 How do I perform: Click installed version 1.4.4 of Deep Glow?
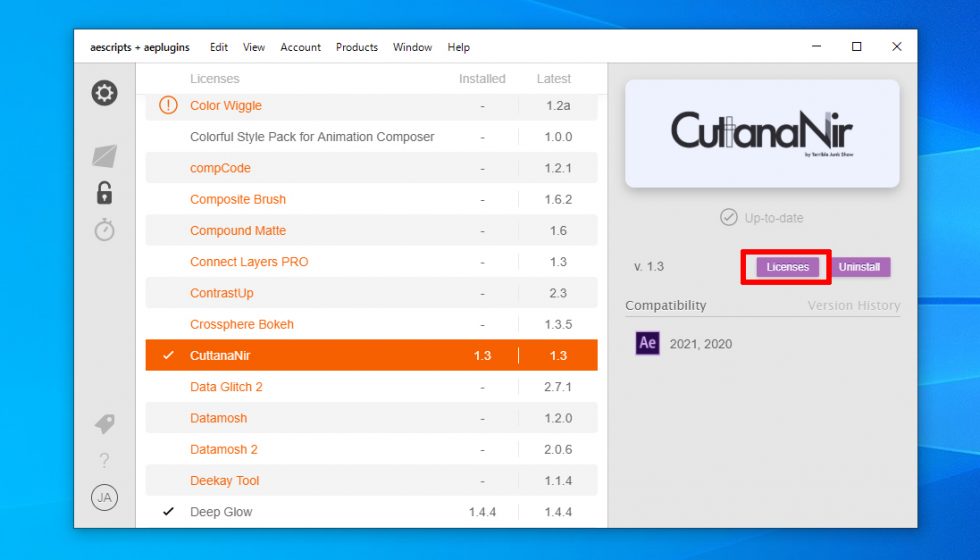click(482, 512)
